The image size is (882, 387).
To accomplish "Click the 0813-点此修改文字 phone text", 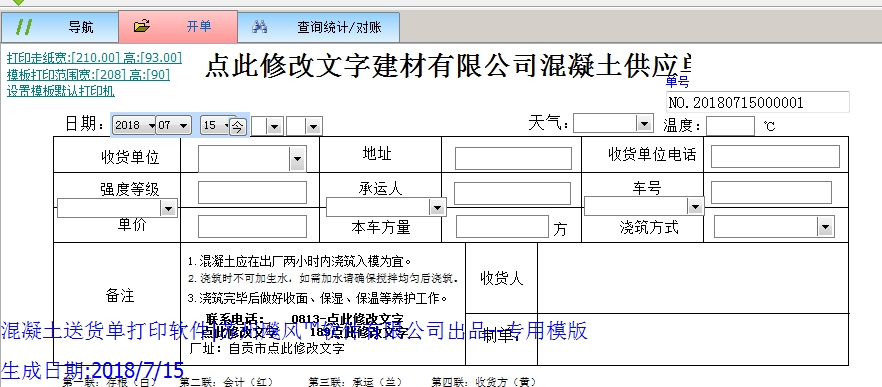I will pos(347,319).
